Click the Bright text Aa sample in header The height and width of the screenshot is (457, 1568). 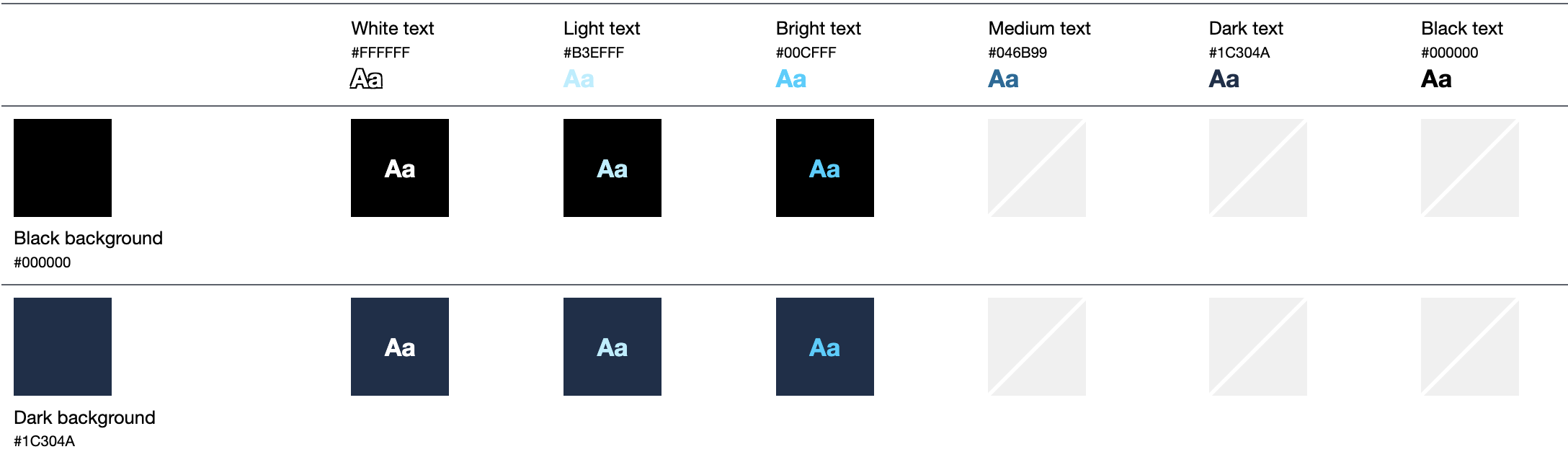[x=790, y=79]
